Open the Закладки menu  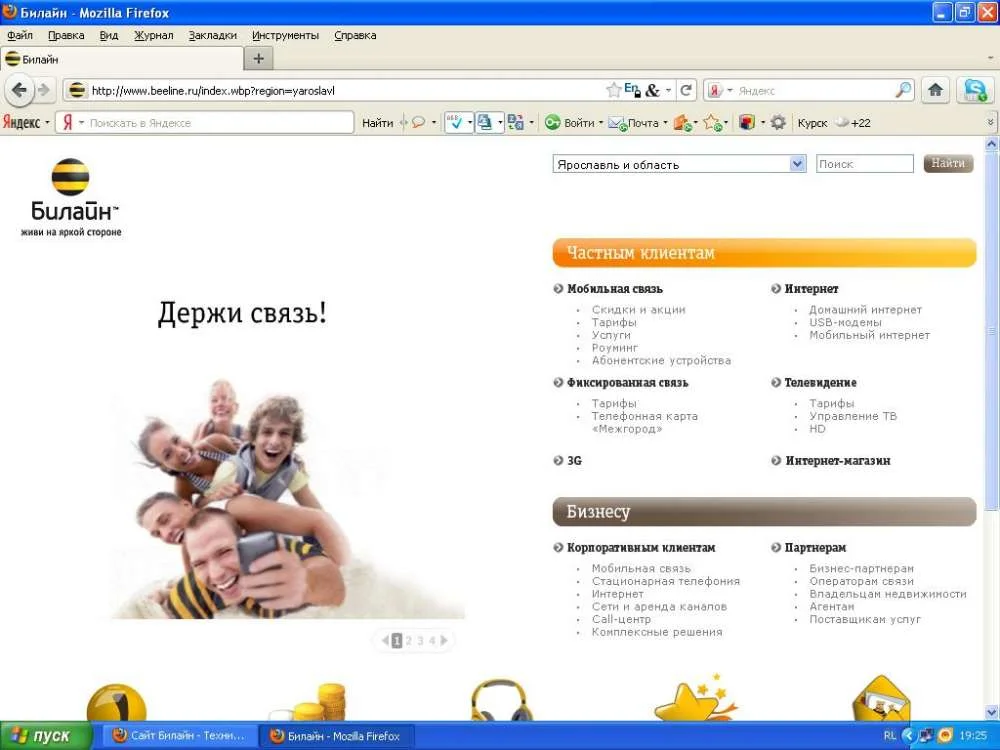[213, 36]
